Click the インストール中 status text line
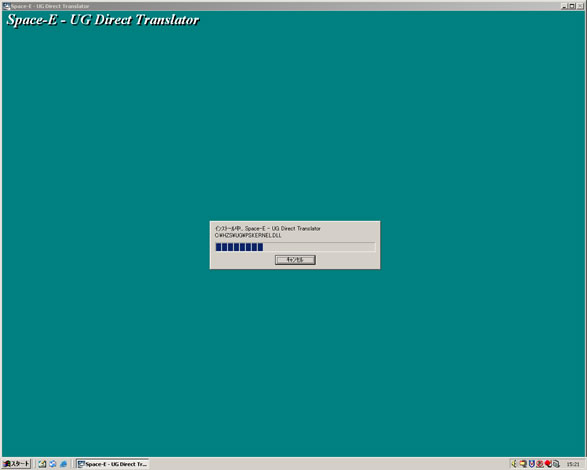This screenshot has width=587, height=470. click(268, 228)
